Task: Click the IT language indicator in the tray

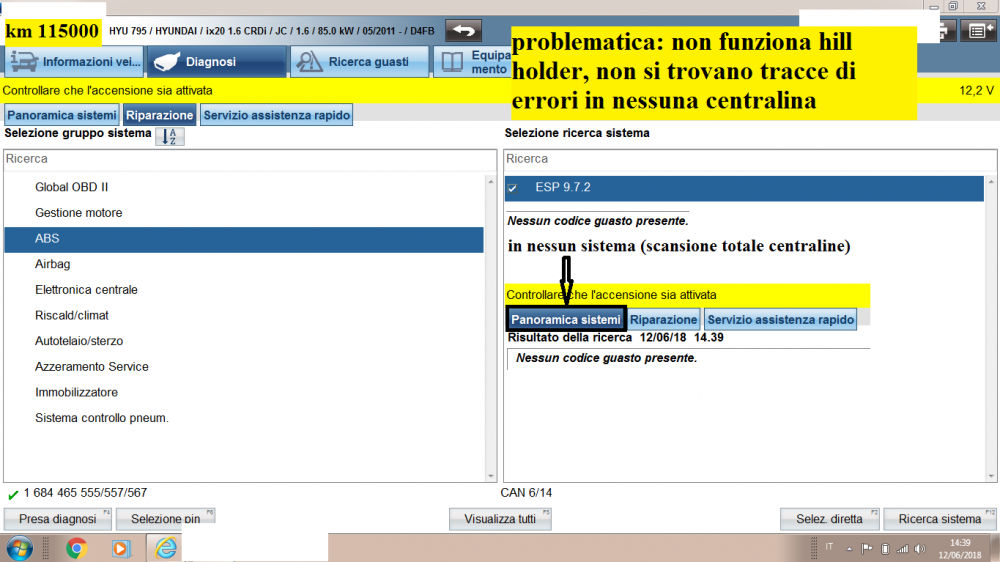Action: point(829,547)
